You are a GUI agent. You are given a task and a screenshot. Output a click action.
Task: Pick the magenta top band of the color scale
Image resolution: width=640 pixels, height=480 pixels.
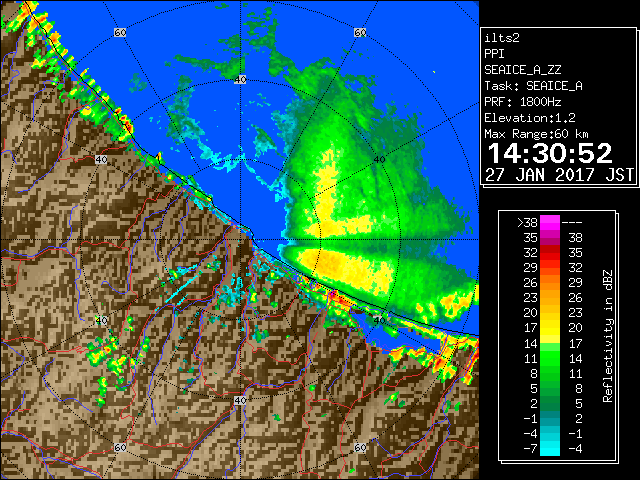(550, 223)
